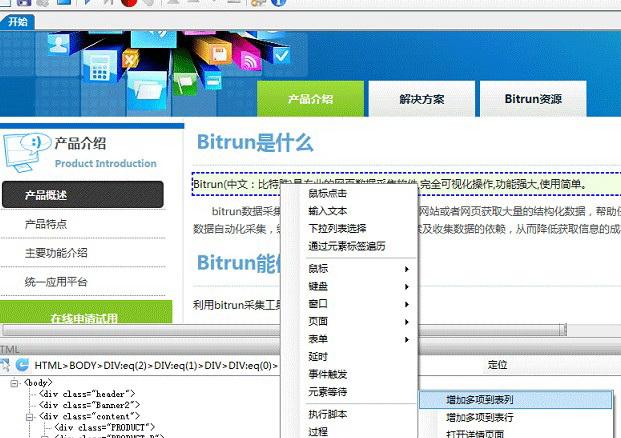Select the div class="header" tree row

[x=87, y=394]
